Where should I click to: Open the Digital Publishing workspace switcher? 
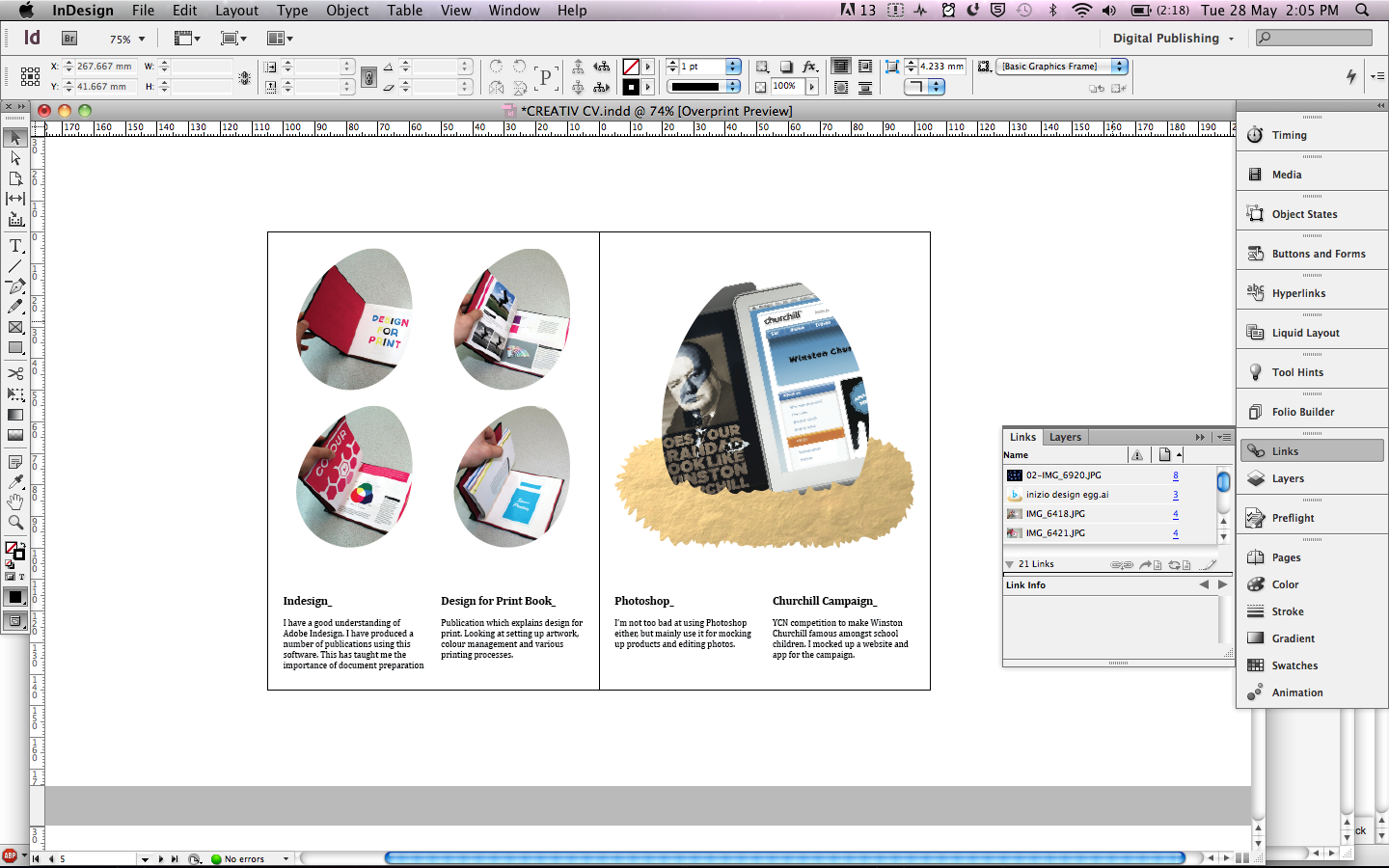1173,39
